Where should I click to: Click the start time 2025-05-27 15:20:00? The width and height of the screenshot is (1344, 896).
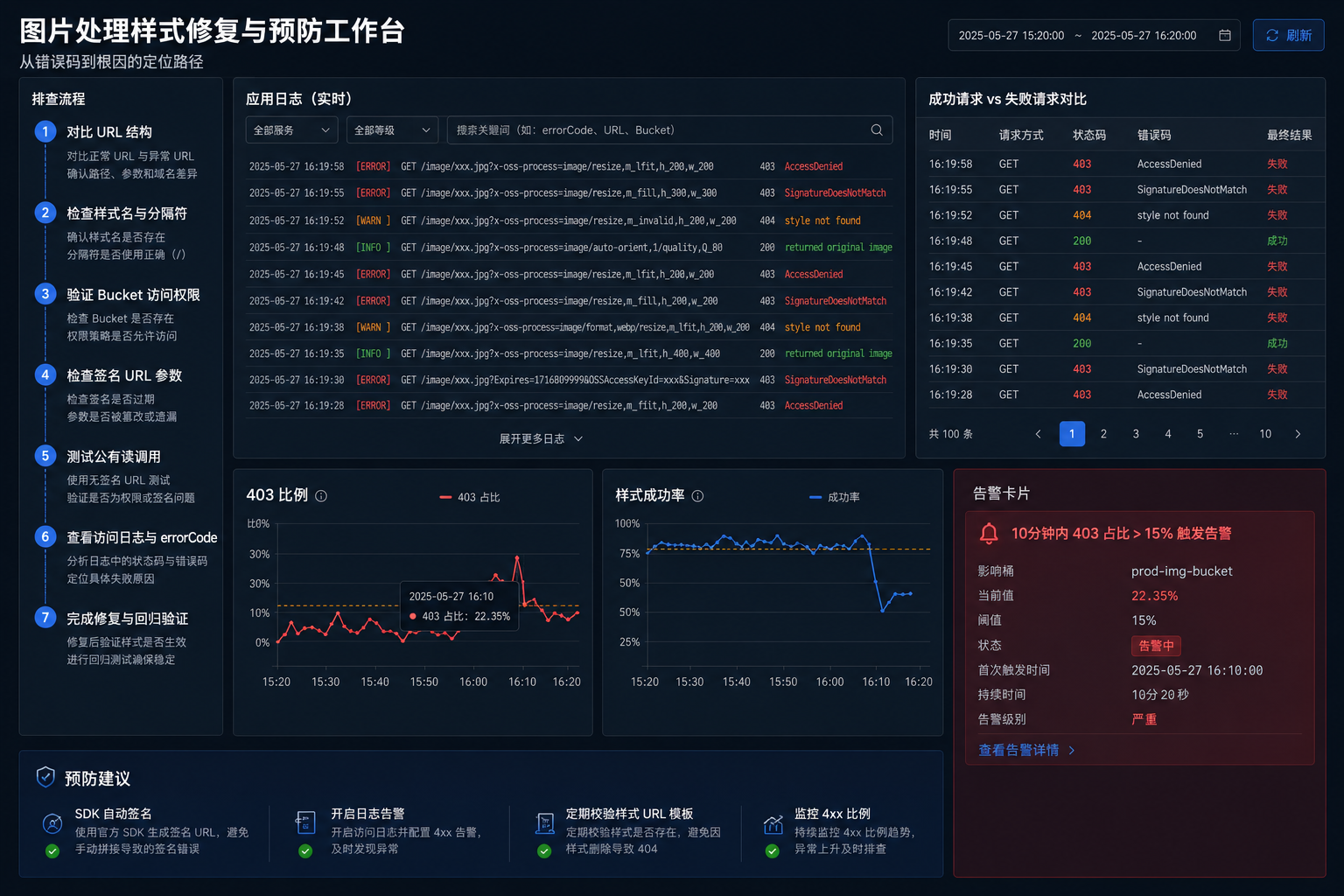click(1011, 36)
